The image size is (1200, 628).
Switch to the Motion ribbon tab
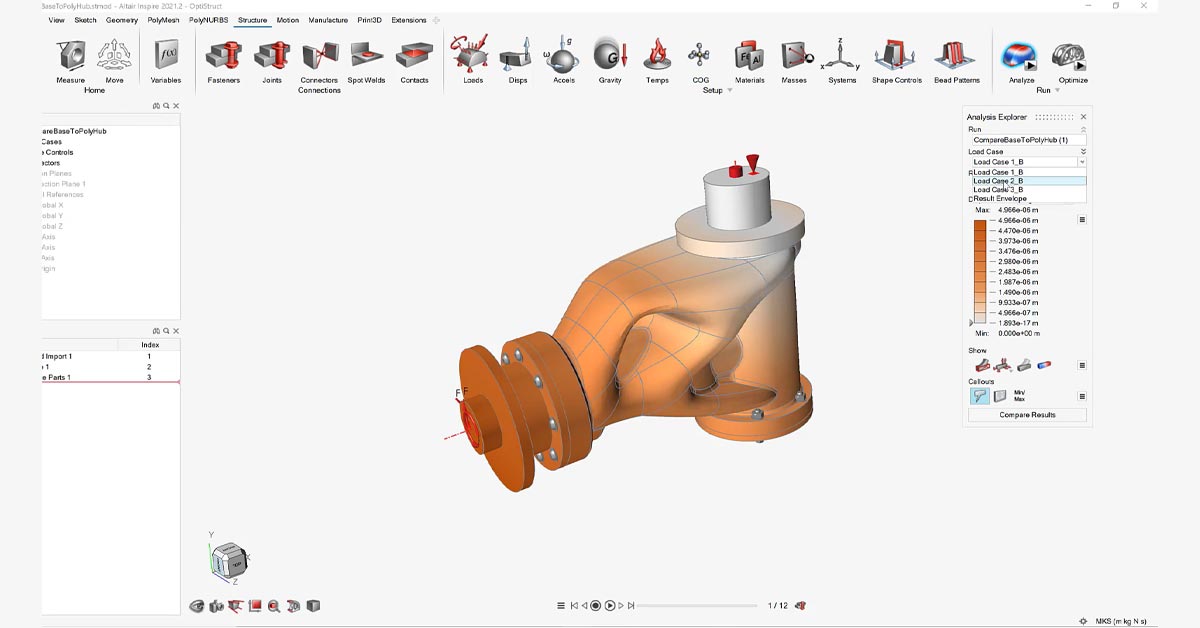[x=287, y=20]
